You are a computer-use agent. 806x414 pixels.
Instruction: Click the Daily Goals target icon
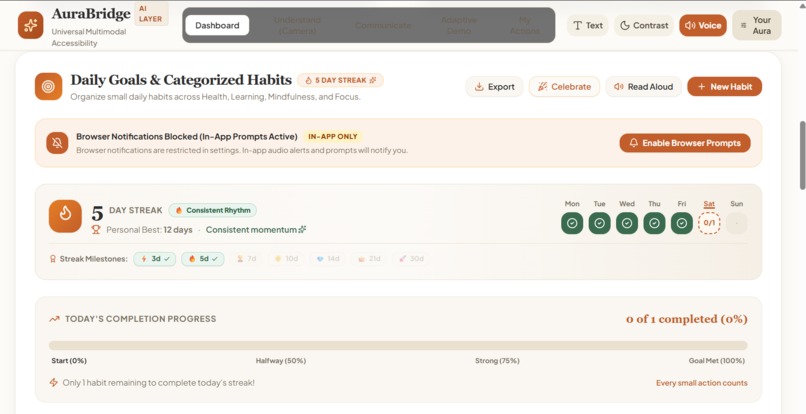pyautogui.click(x=48, y=86)
